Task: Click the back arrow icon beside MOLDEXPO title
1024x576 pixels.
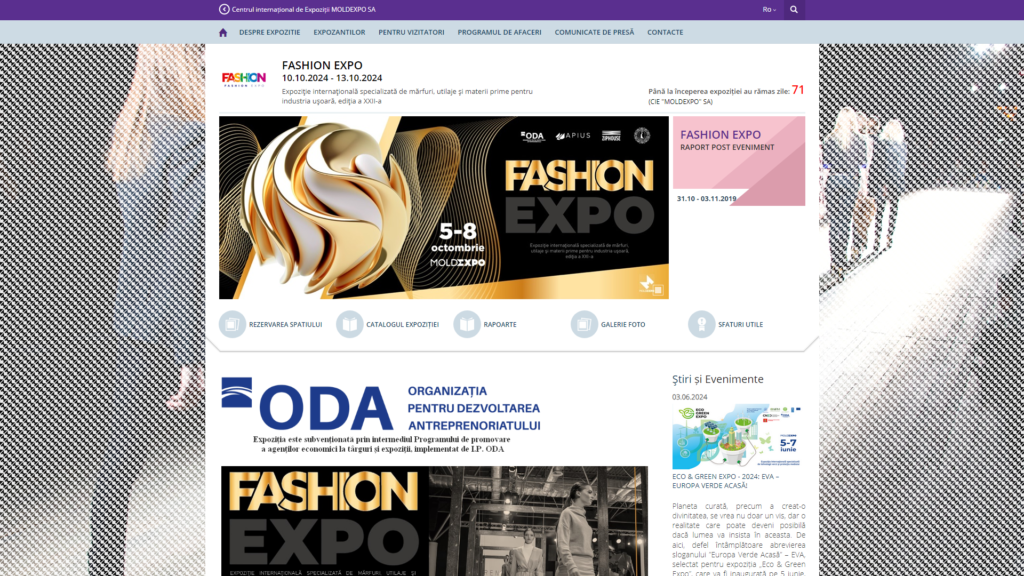Action: tap(224, 9)
